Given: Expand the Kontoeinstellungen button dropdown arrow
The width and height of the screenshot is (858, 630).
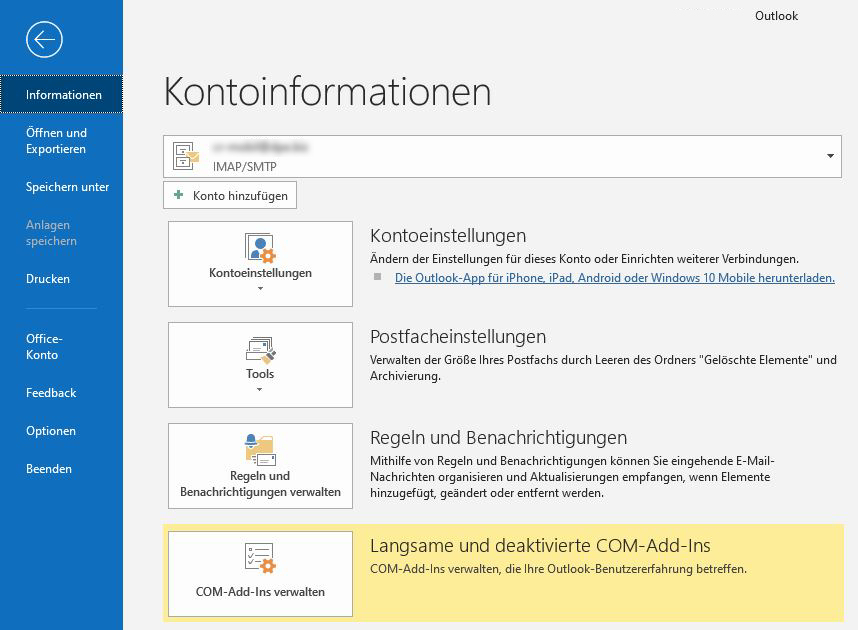Looking at the screenshot, I should (x=260, y=289).
